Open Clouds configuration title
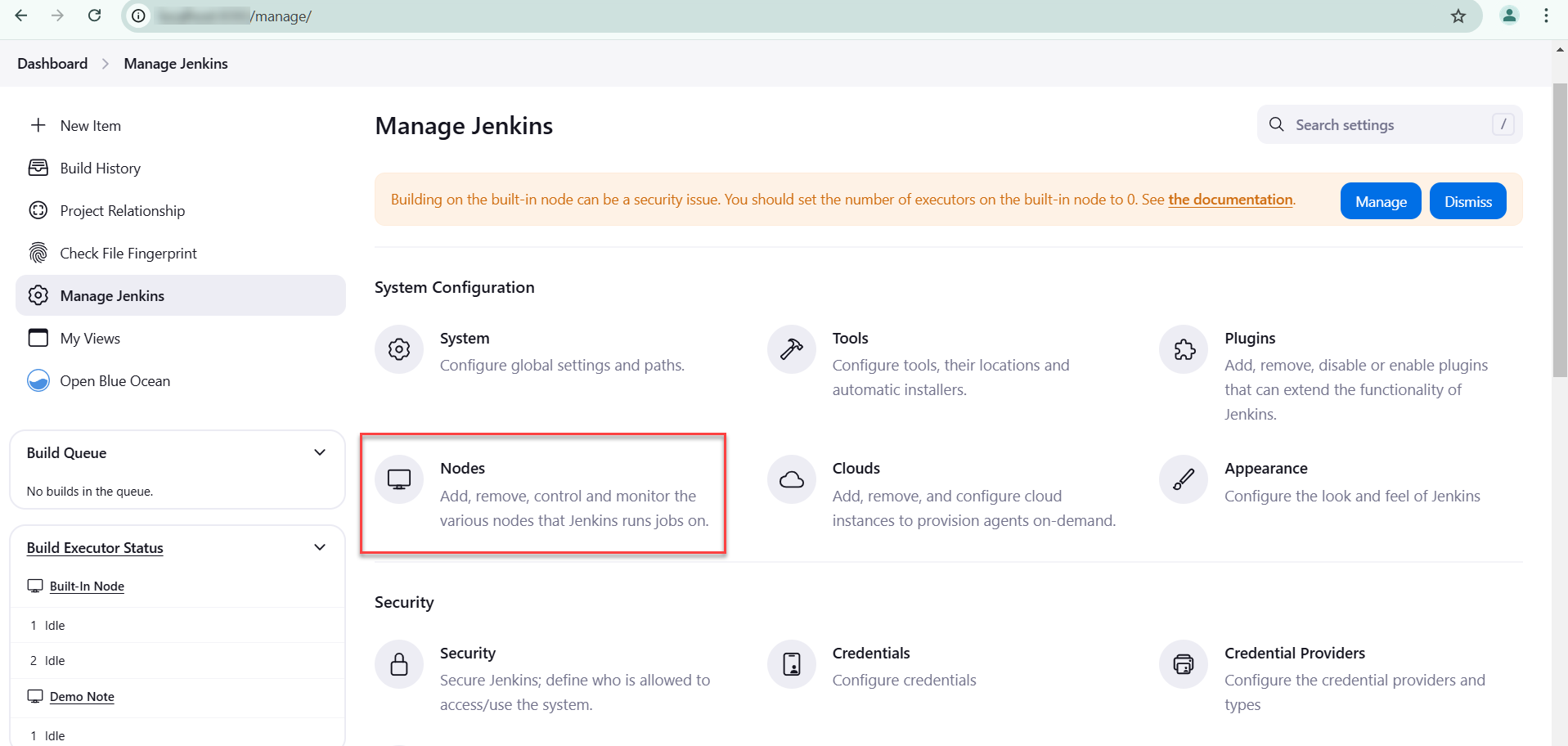 (x=856, y=468)
